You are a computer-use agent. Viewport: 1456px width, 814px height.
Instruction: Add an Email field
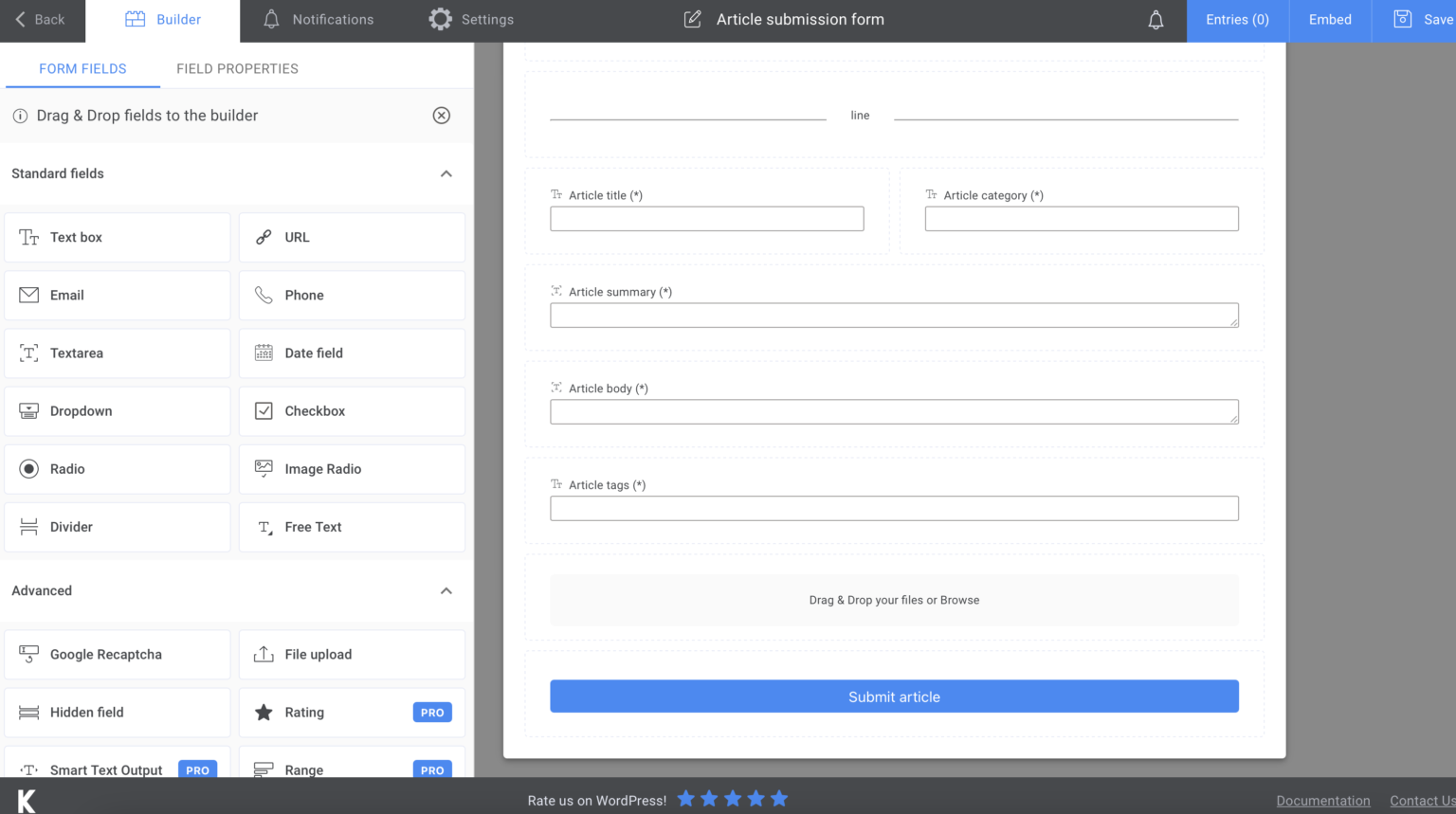(117, 295)
